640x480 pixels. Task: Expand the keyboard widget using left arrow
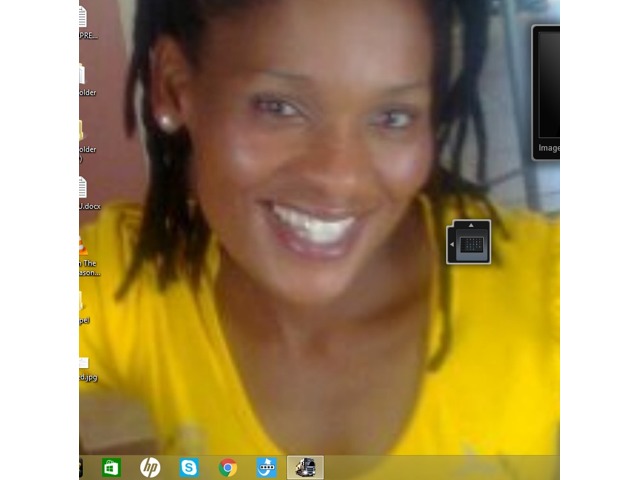coord(451,245)
